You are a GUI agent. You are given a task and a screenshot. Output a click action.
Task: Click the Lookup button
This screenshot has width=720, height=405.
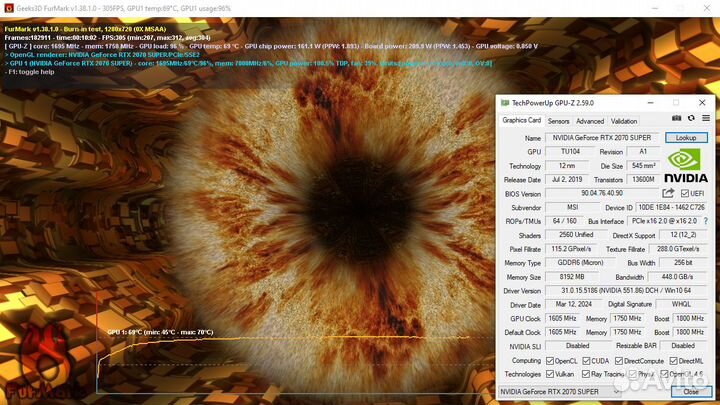(685, 138)
